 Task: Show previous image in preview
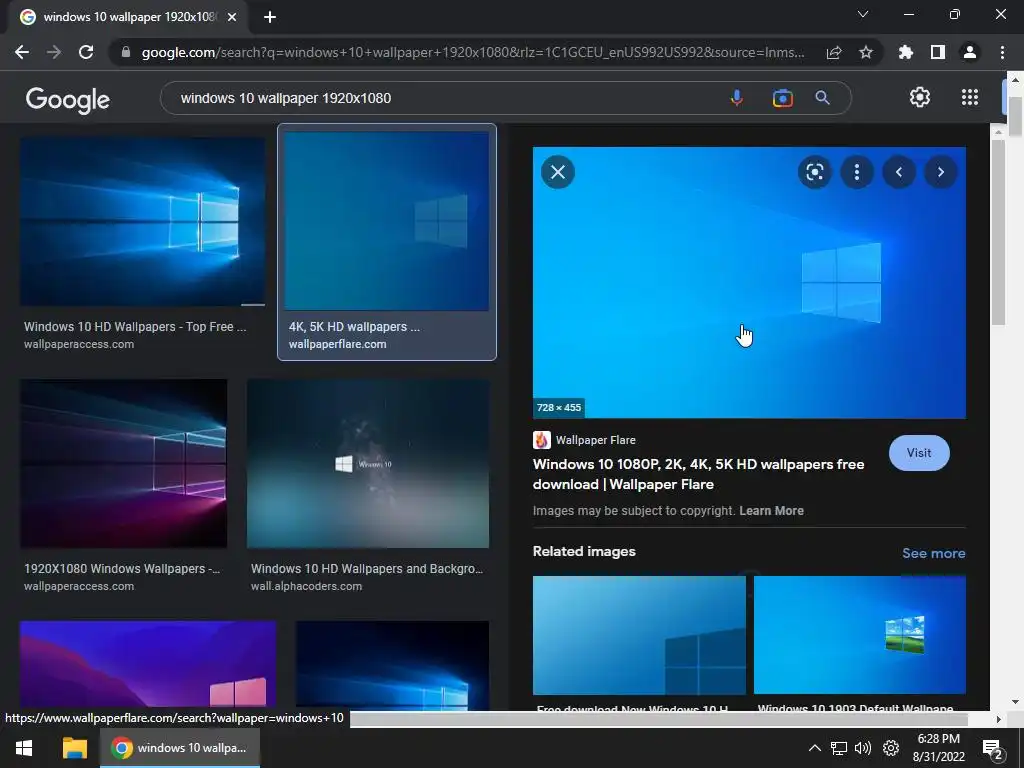[899, 172]
